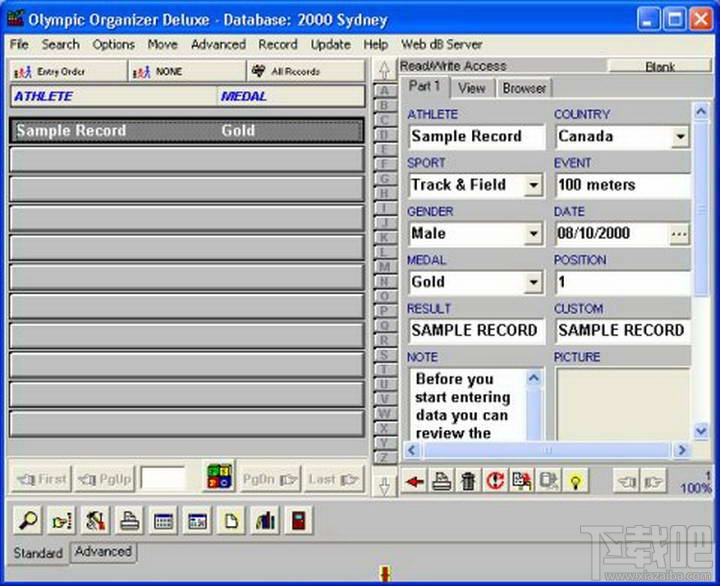Viewport: 720px width, 586px height.
Task: Open the Entry Order sort selector
Action: tap(68, 71)
